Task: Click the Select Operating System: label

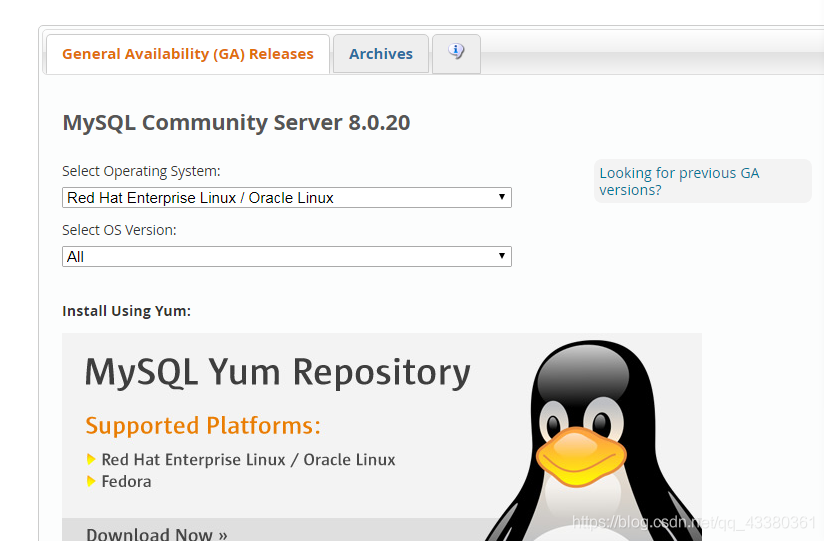Action: point(141,171)
